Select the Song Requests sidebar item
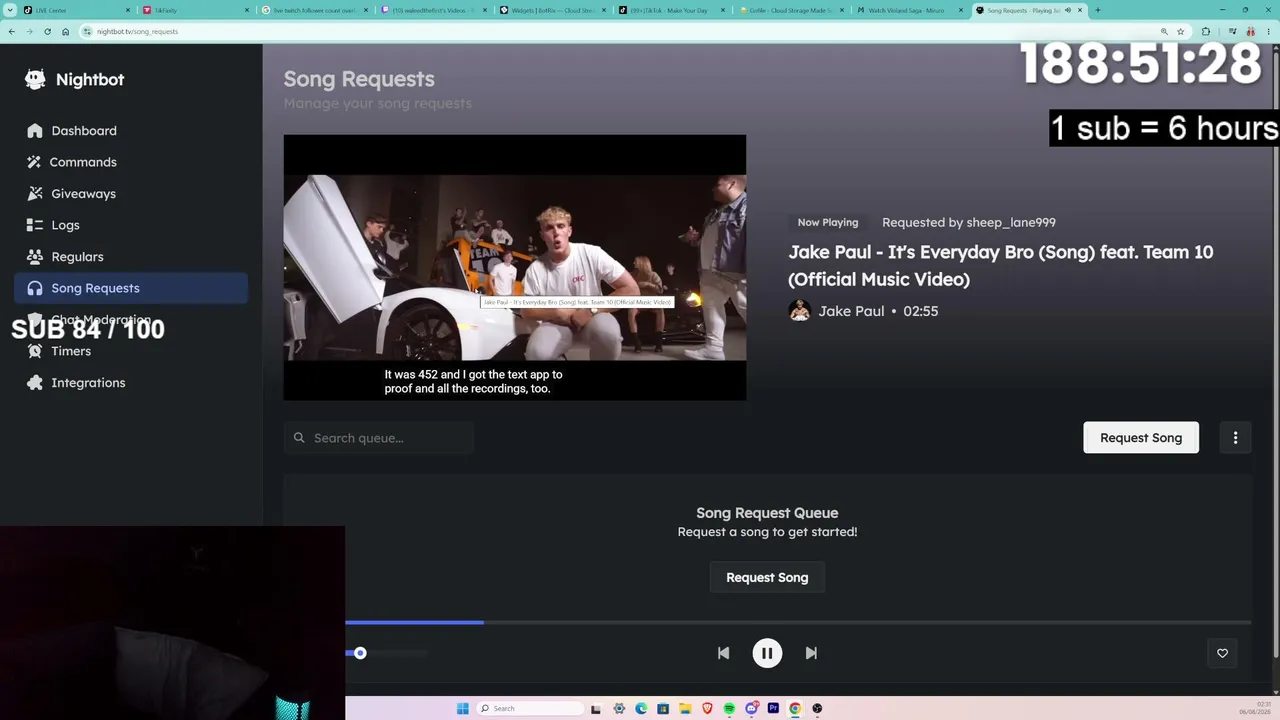1280x720 pixels. pyautogui.click(x=131, y=288)
